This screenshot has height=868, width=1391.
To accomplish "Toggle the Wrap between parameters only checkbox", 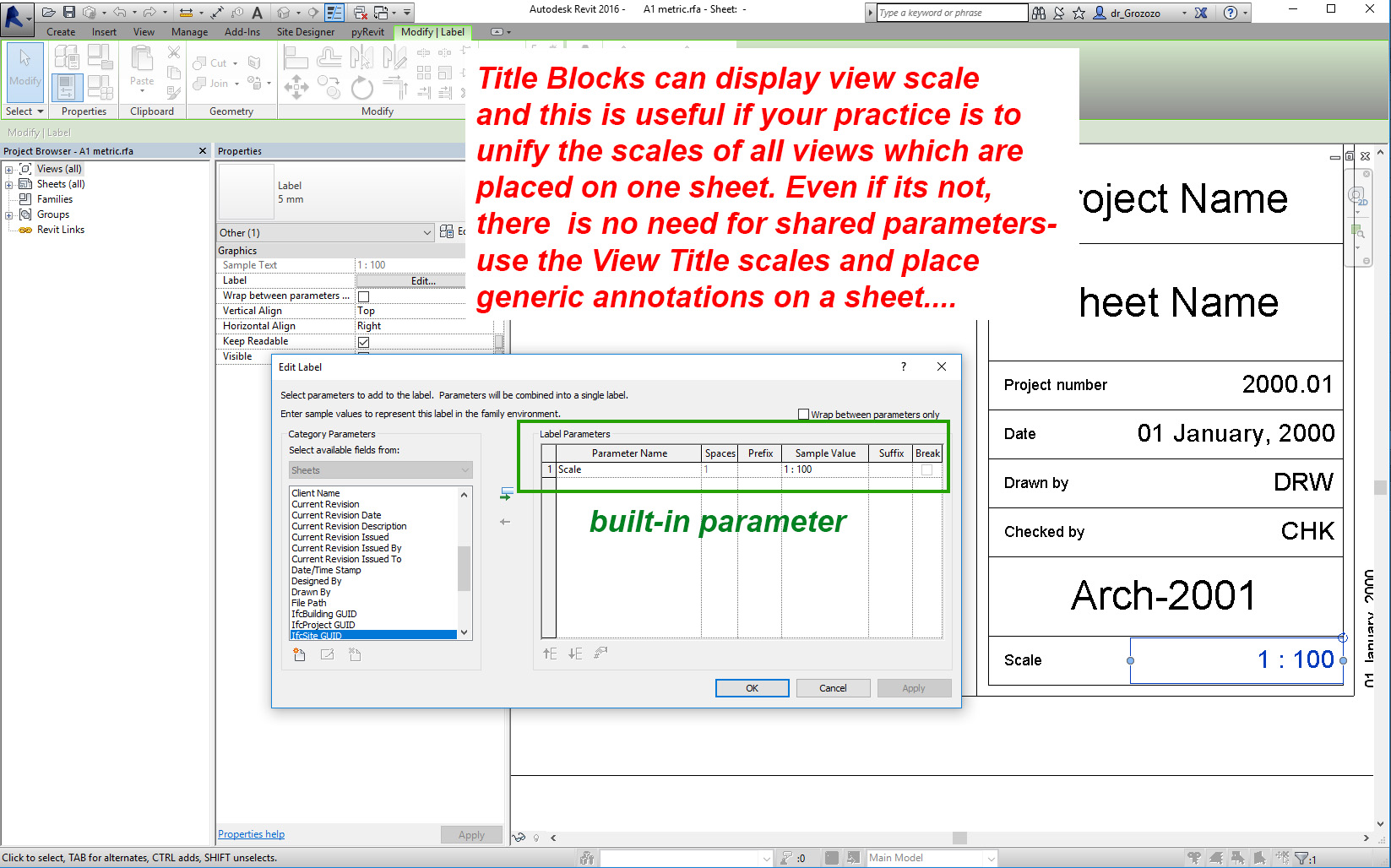I will [803, 414].
